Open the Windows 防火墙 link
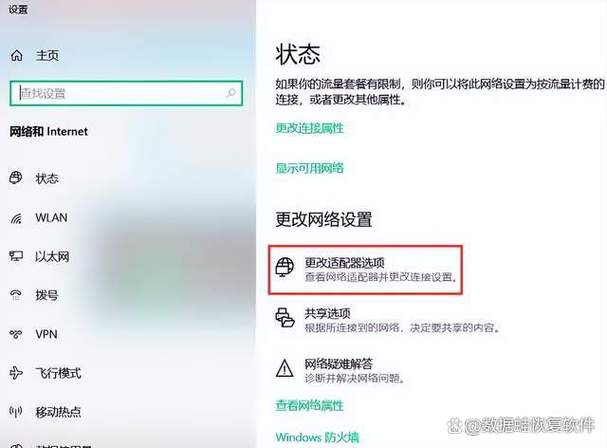 tap(317, 438)
